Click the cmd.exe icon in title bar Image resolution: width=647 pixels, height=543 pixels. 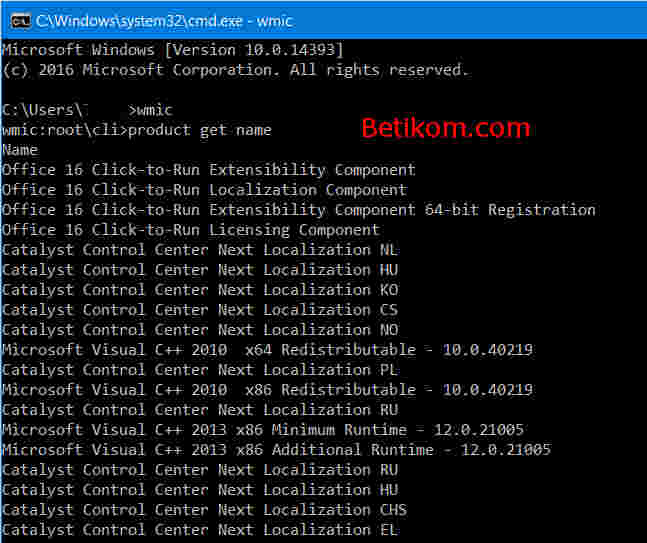click(21, 21)
